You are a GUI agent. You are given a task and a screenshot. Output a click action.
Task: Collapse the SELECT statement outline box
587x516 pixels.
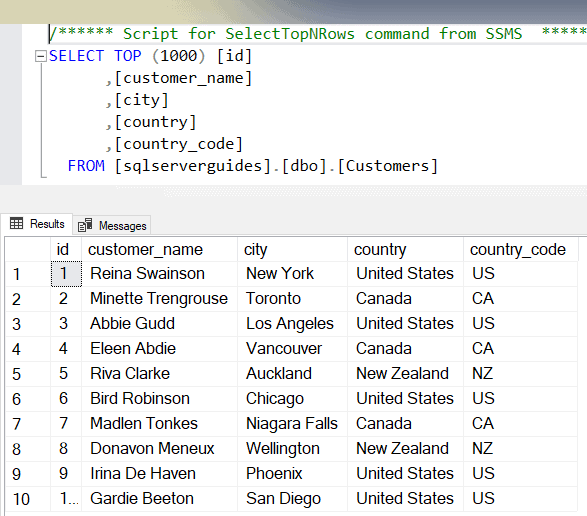[x=40, y=57]
